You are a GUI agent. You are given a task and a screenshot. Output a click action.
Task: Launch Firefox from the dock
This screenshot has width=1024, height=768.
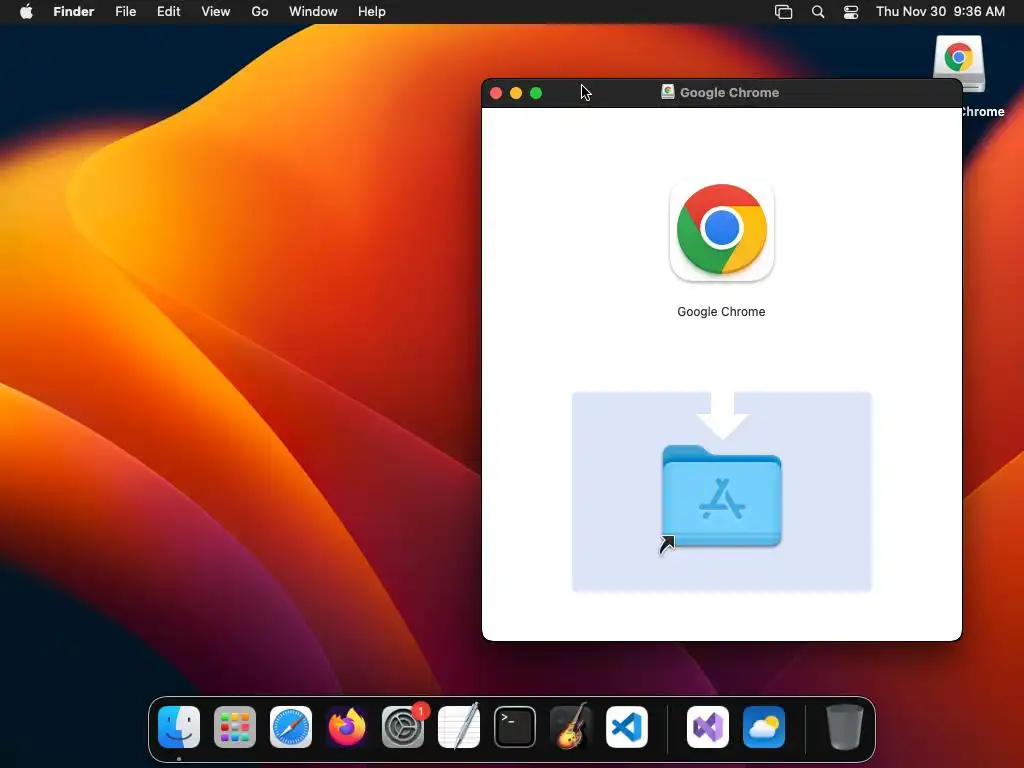[x=347, y=727]
